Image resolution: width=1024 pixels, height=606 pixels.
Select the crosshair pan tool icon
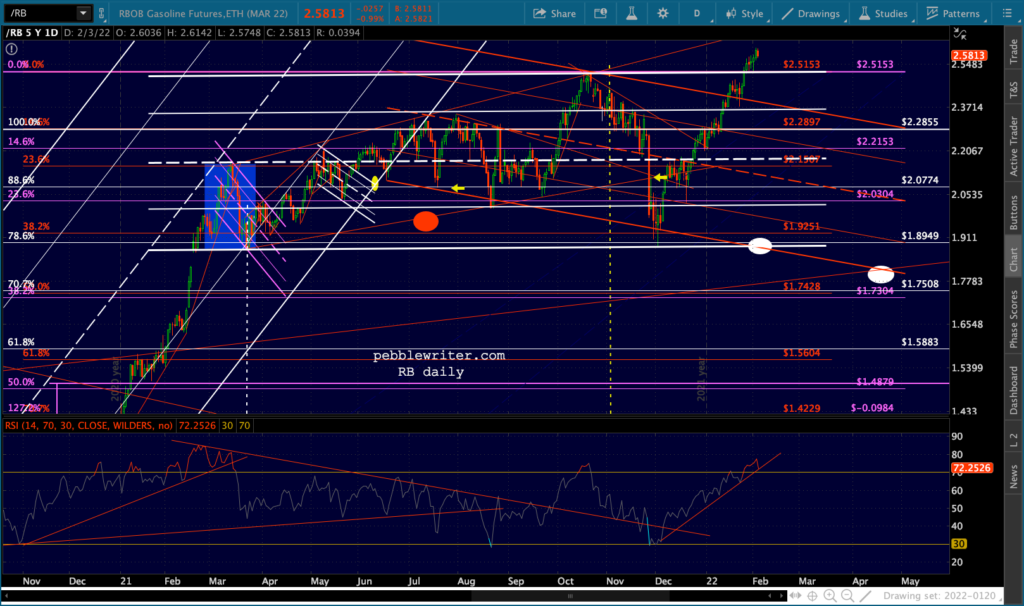812,596
